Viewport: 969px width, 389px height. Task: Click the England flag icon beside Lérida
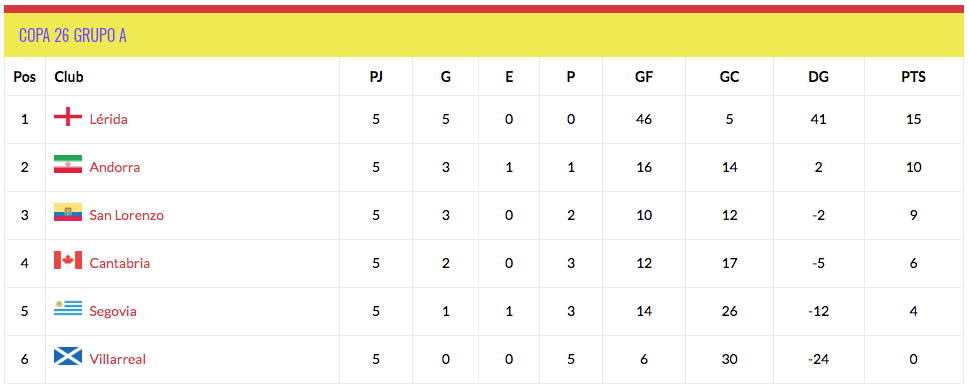click(68, 117)
